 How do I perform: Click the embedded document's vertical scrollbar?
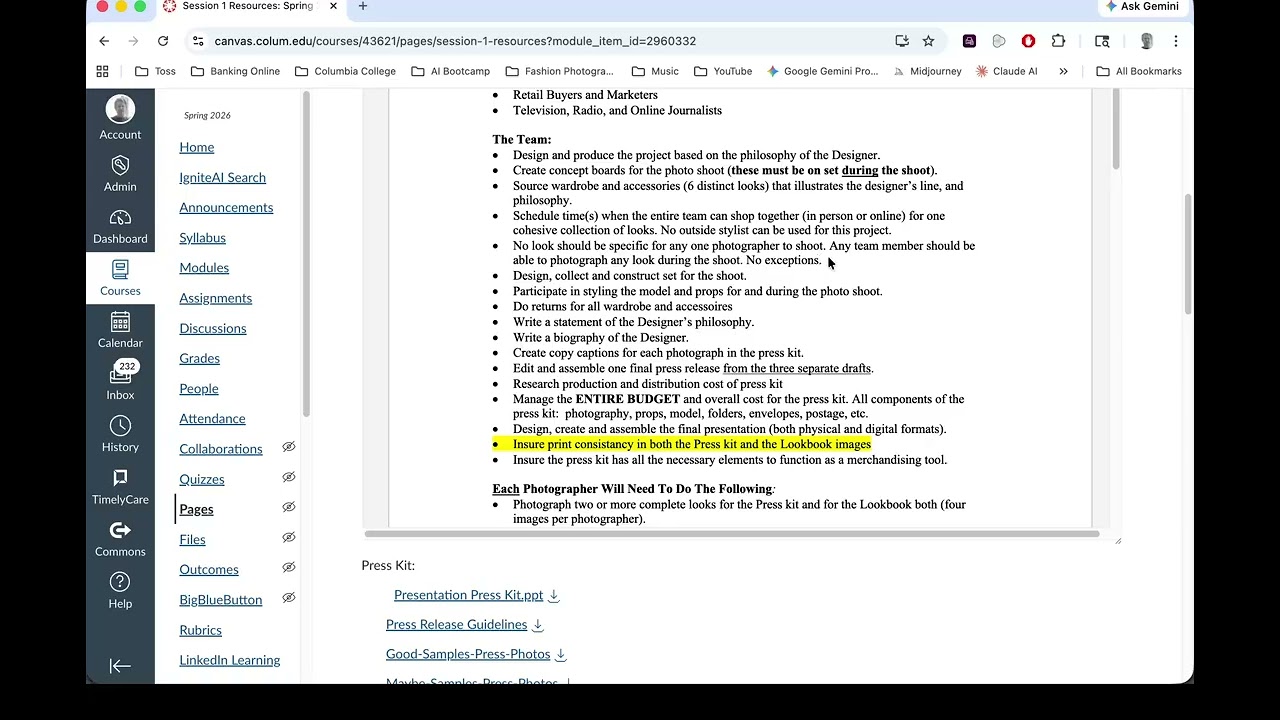click(1114, 130)
